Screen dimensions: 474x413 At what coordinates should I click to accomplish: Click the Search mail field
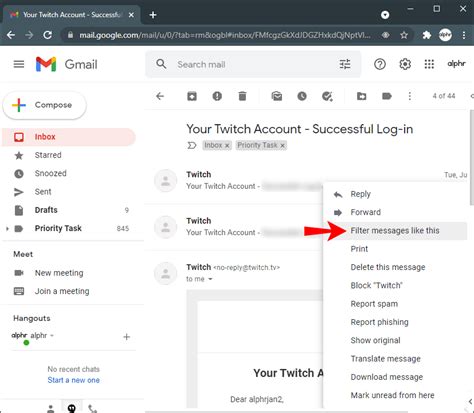click(x=253, y=64)
